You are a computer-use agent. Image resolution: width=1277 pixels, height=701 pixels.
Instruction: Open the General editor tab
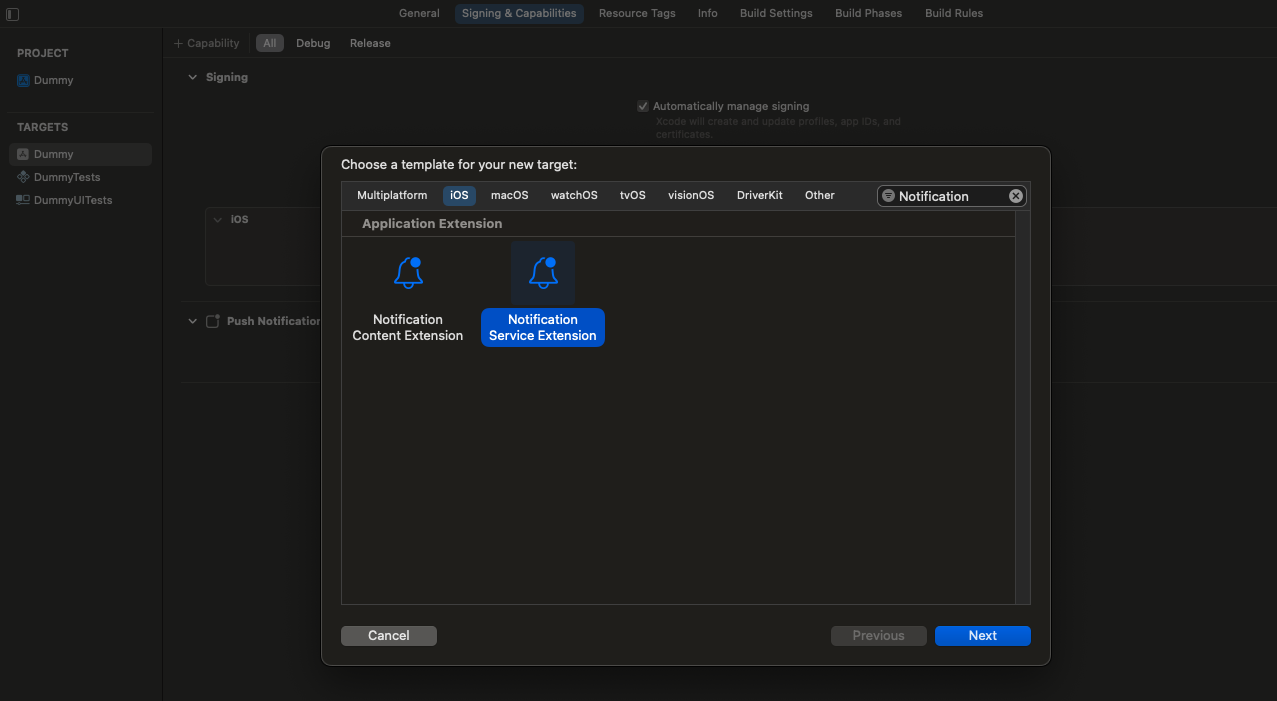point(419,13)
